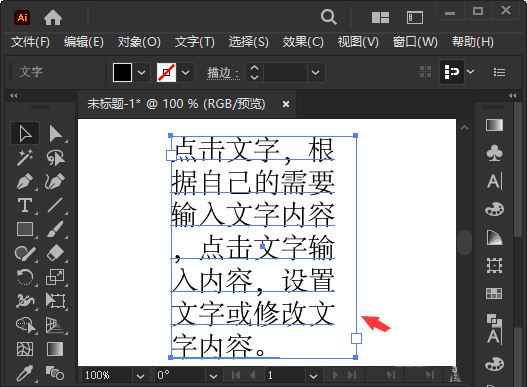
Task: Open the arrange documents icon
Action: [380, 17]
